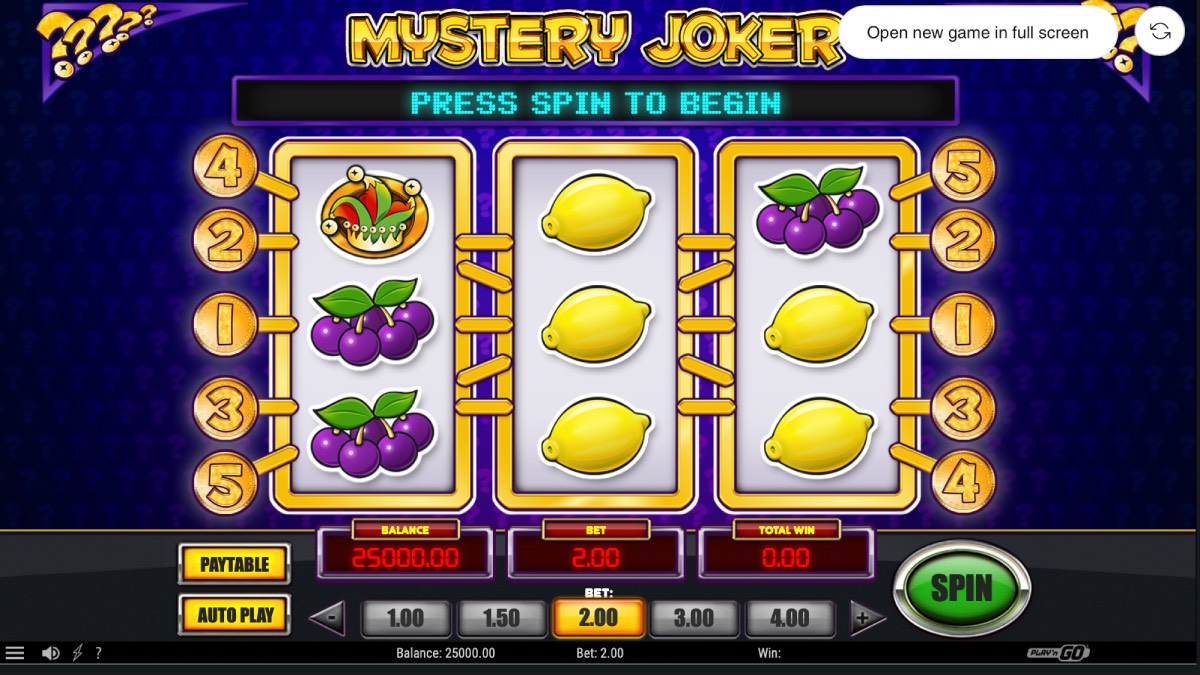
Task: Click left payline coin number 1
Action: coord(224,324)
